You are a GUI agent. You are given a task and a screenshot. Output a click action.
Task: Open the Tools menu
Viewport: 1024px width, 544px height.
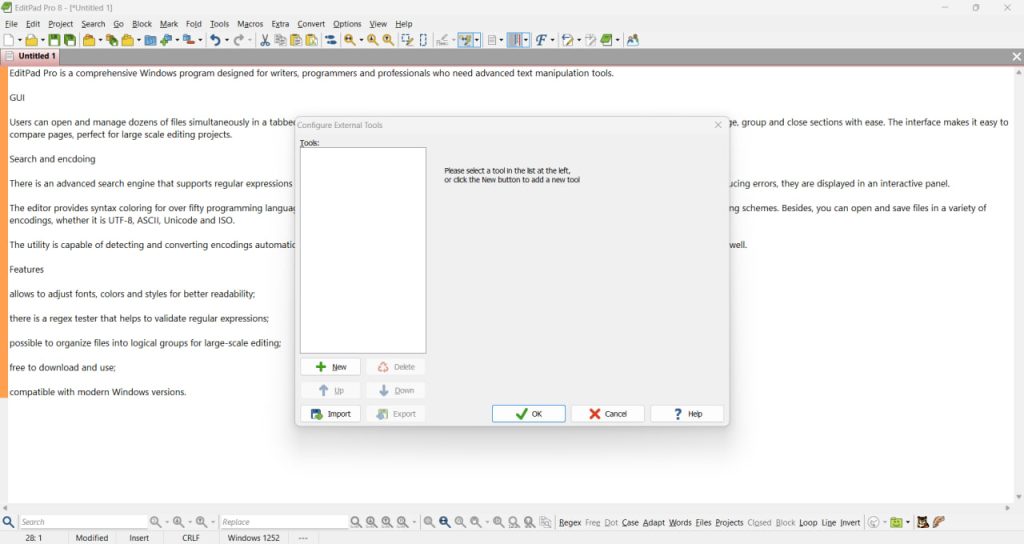pos(219,24)
